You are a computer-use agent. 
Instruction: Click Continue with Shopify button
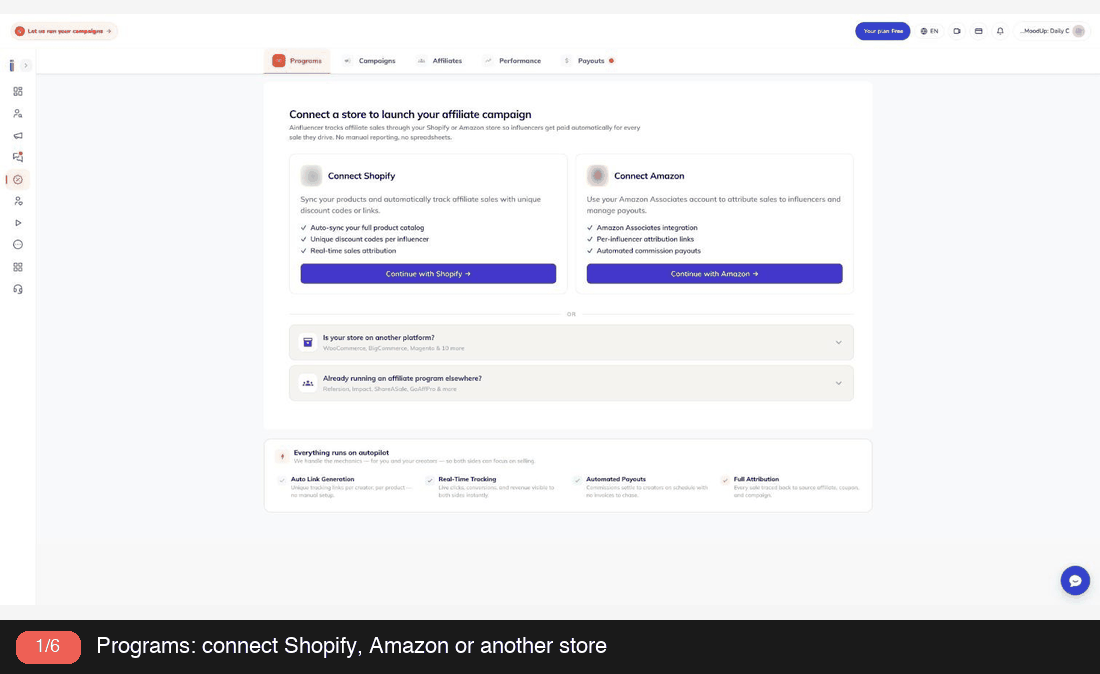click(428, 274)
